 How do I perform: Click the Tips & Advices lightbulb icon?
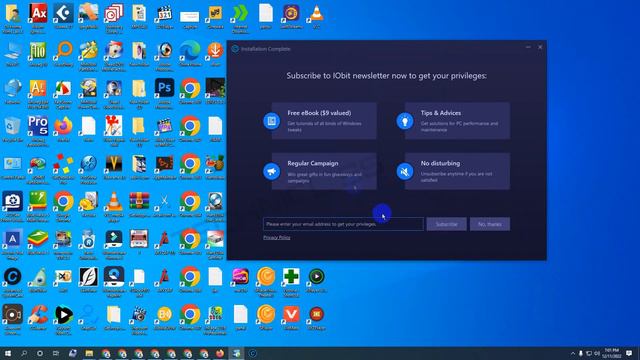[405, 121]
